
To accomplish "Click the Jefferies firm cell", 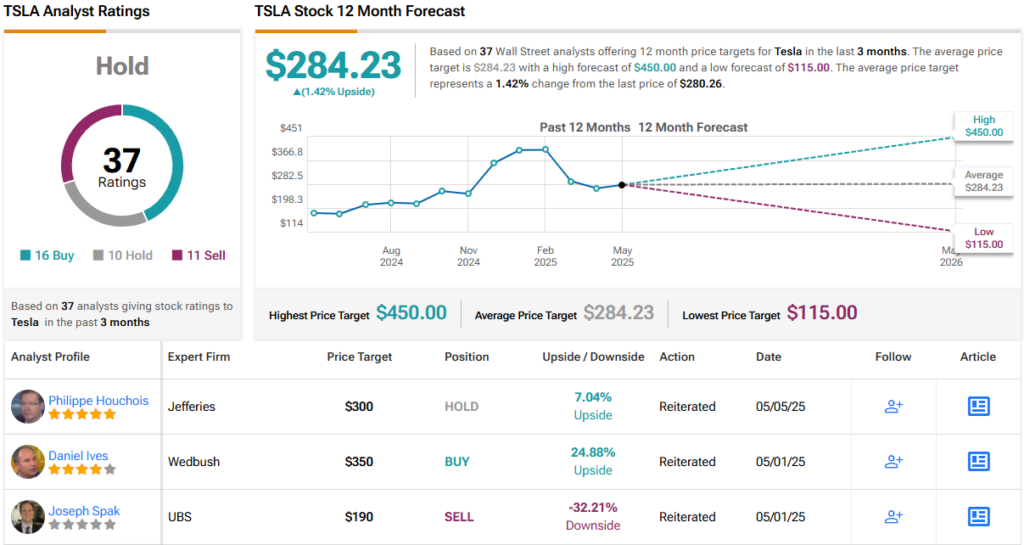I will (191, 407).
